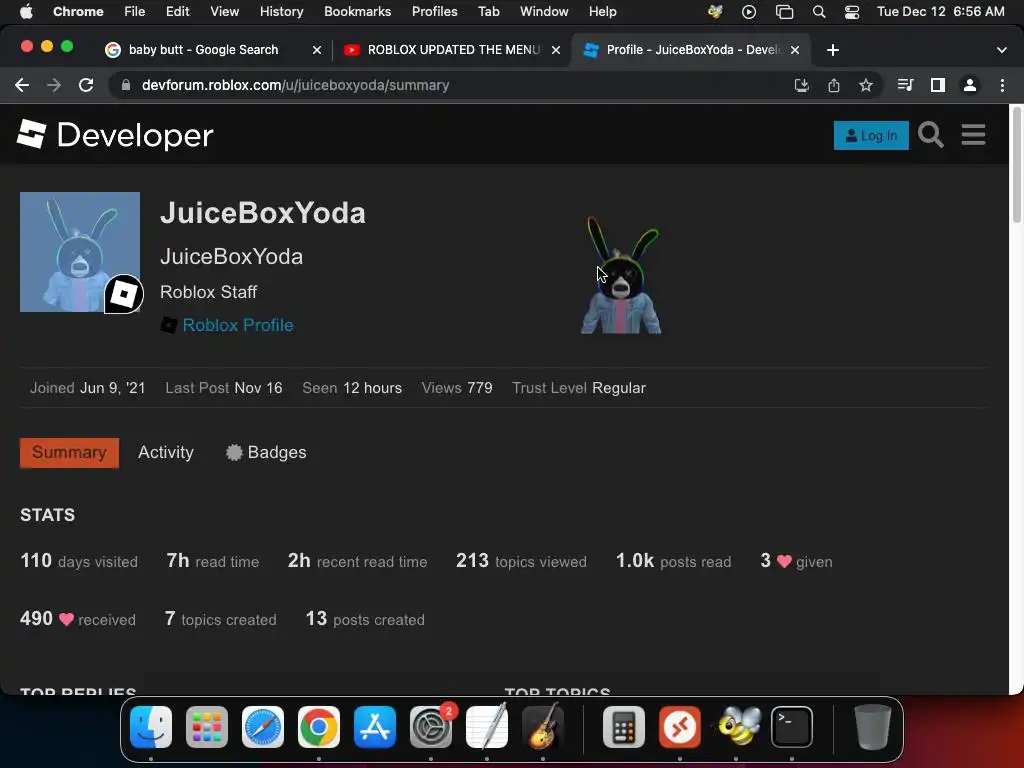Open the Apple menu
The height and width of the screenshot is (768, 1024).
(x=26, y=11)
